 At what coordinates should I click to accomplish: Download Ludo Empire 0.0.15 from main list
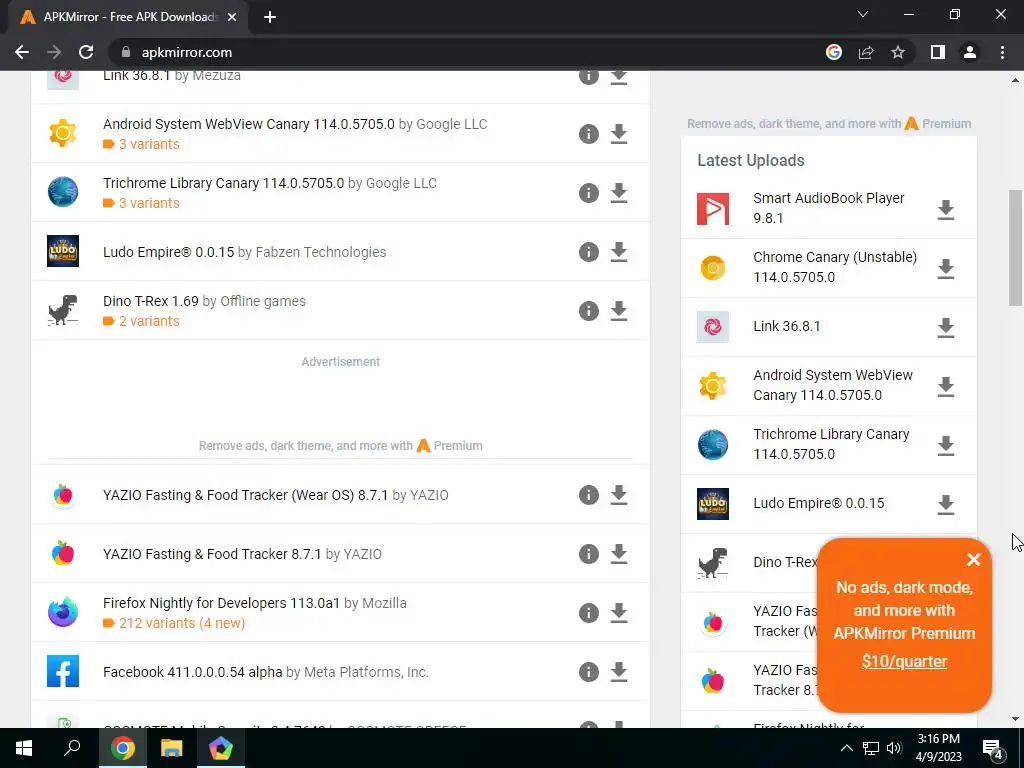(618, 252)
